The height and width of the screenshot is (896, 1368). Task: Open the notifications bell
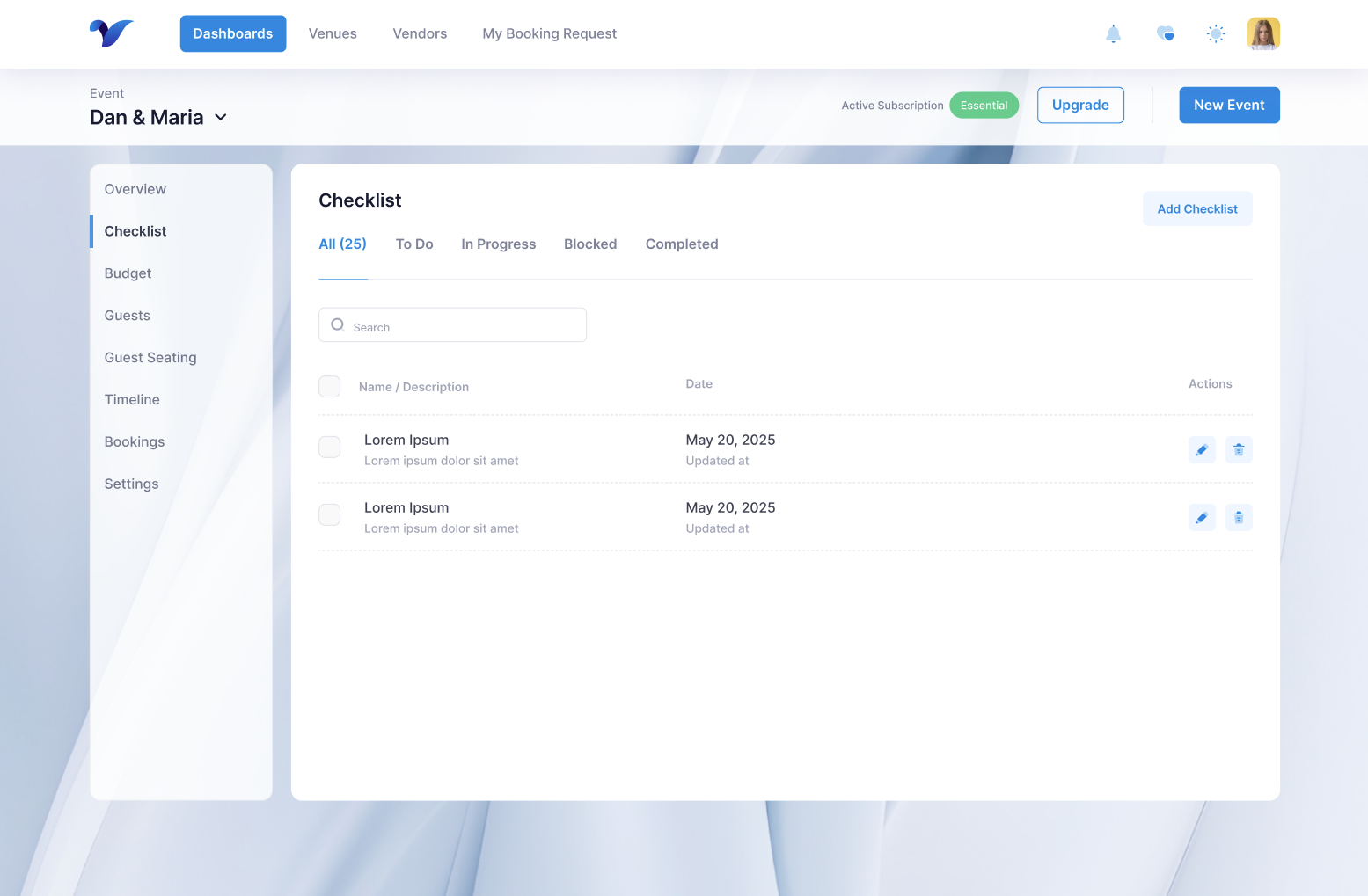point(1113,33)
